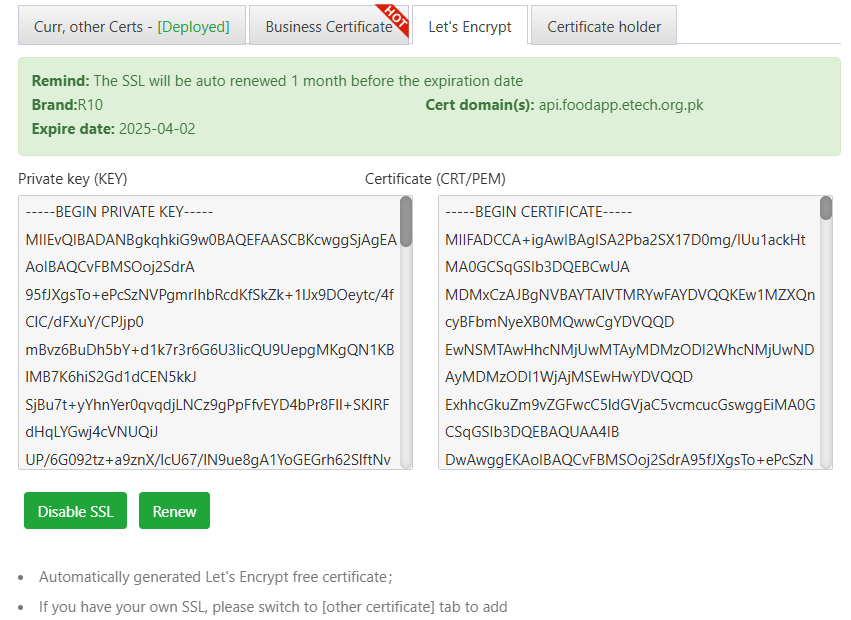Image resolution: width=851 pixels, height=620 pixels.
Task: Click the BEGIN PRIVATE KEY line
Action: pos(120,212)
